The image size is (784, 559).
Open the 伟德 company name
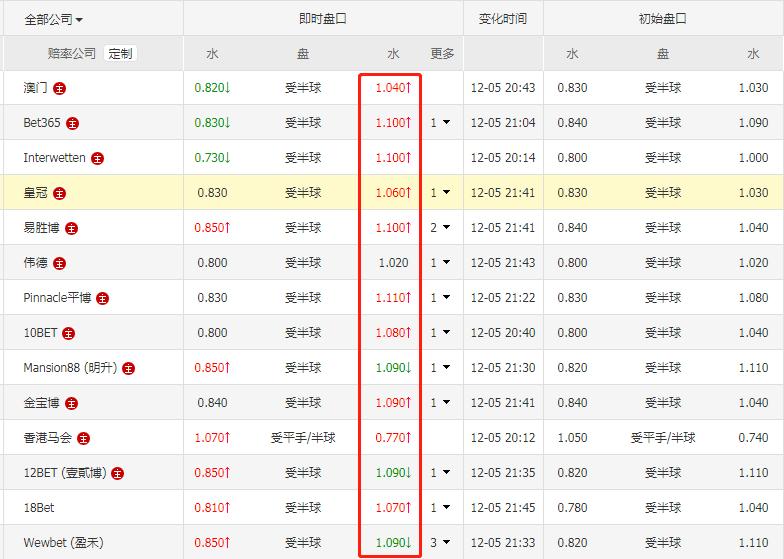point(36,262)
